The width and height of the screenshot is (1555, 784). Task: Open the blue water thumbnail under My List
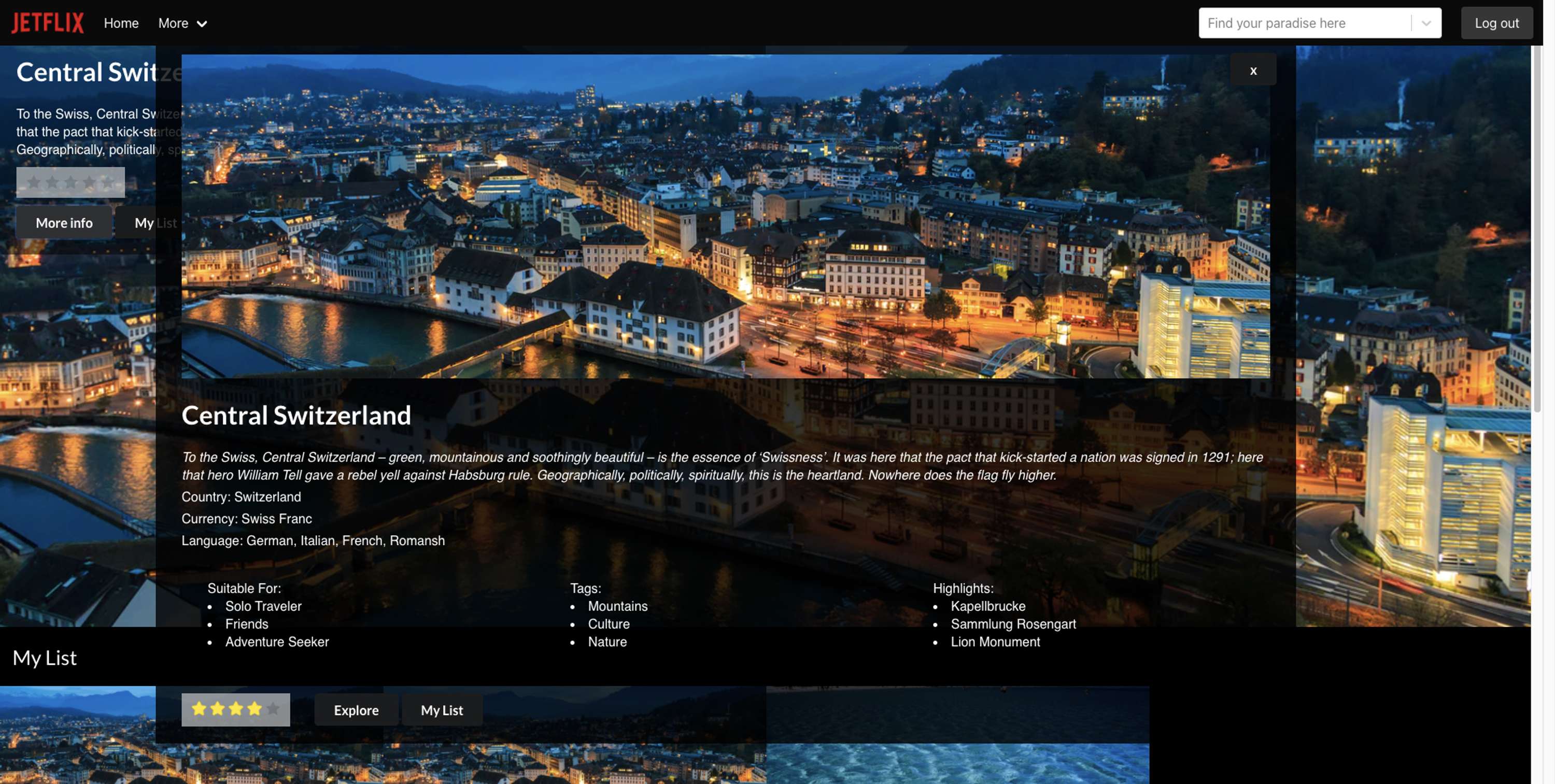[x=957, y=734]
